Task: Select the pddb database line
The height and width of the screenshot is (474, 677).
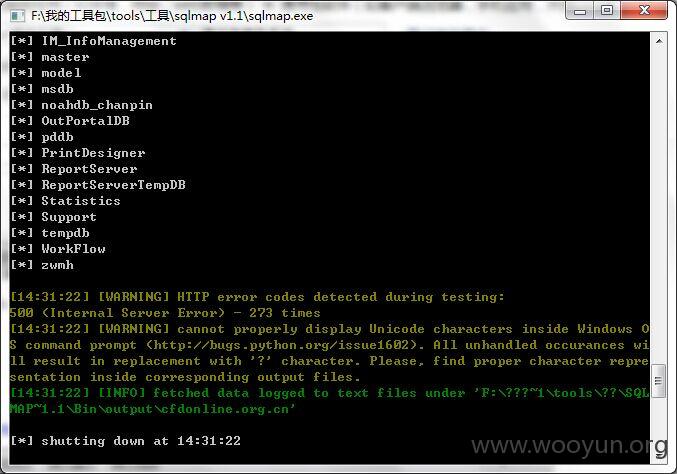Action: coord(42,137)
